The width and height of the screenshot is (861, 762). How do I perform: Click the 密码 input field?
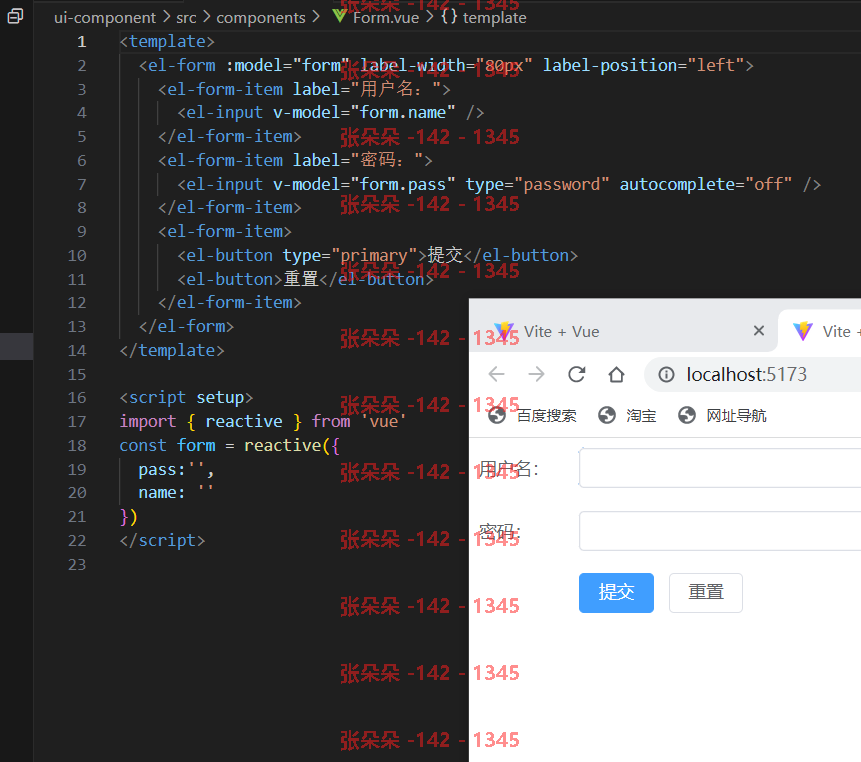(x=720, y=531)
